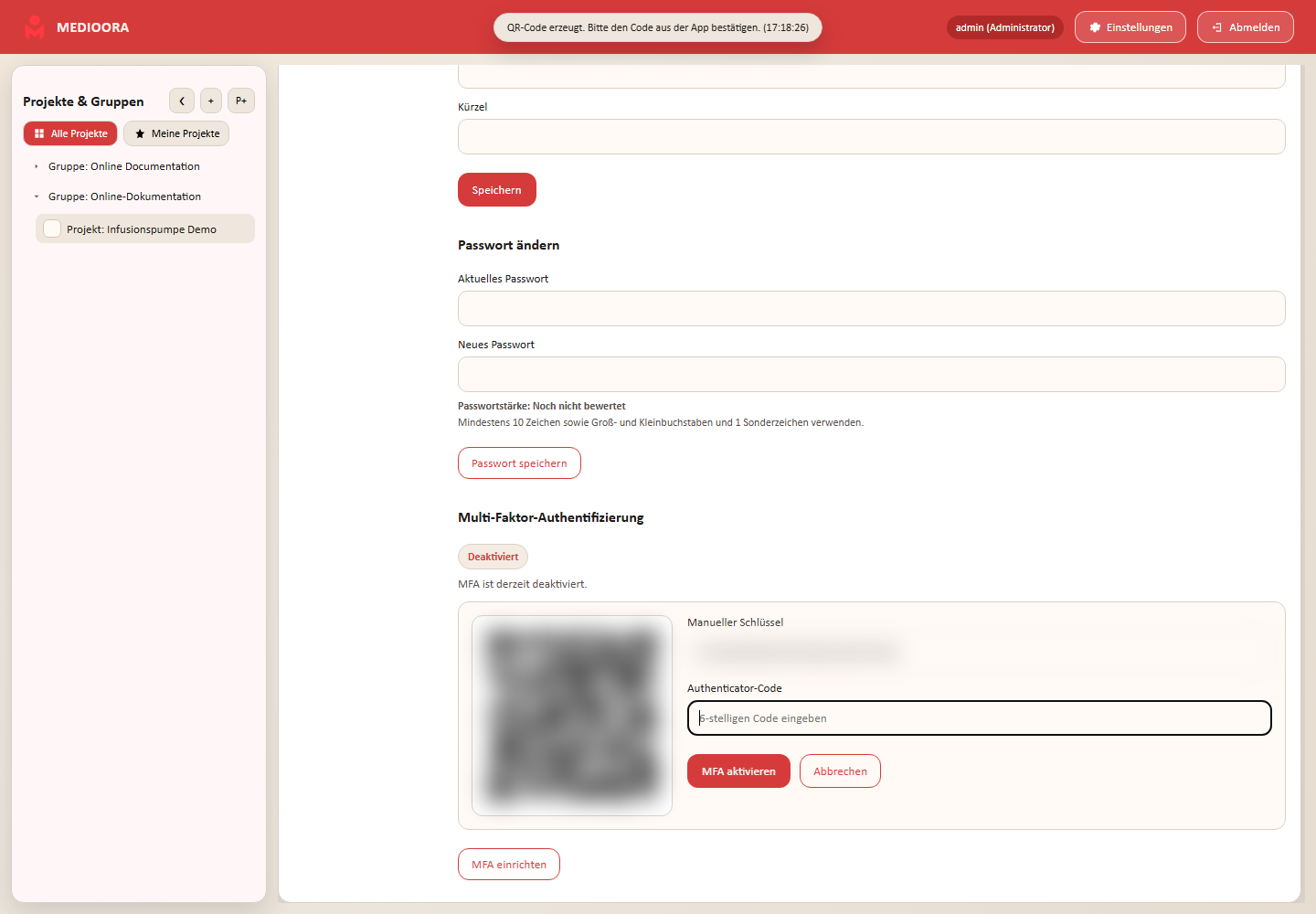Click the MEDIOORA logo icon

35,27
